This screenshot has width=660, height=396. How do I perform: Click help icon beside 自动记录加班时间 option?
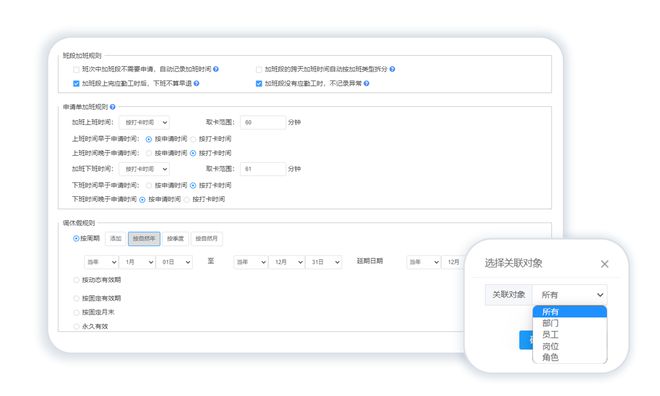point(216,69)
